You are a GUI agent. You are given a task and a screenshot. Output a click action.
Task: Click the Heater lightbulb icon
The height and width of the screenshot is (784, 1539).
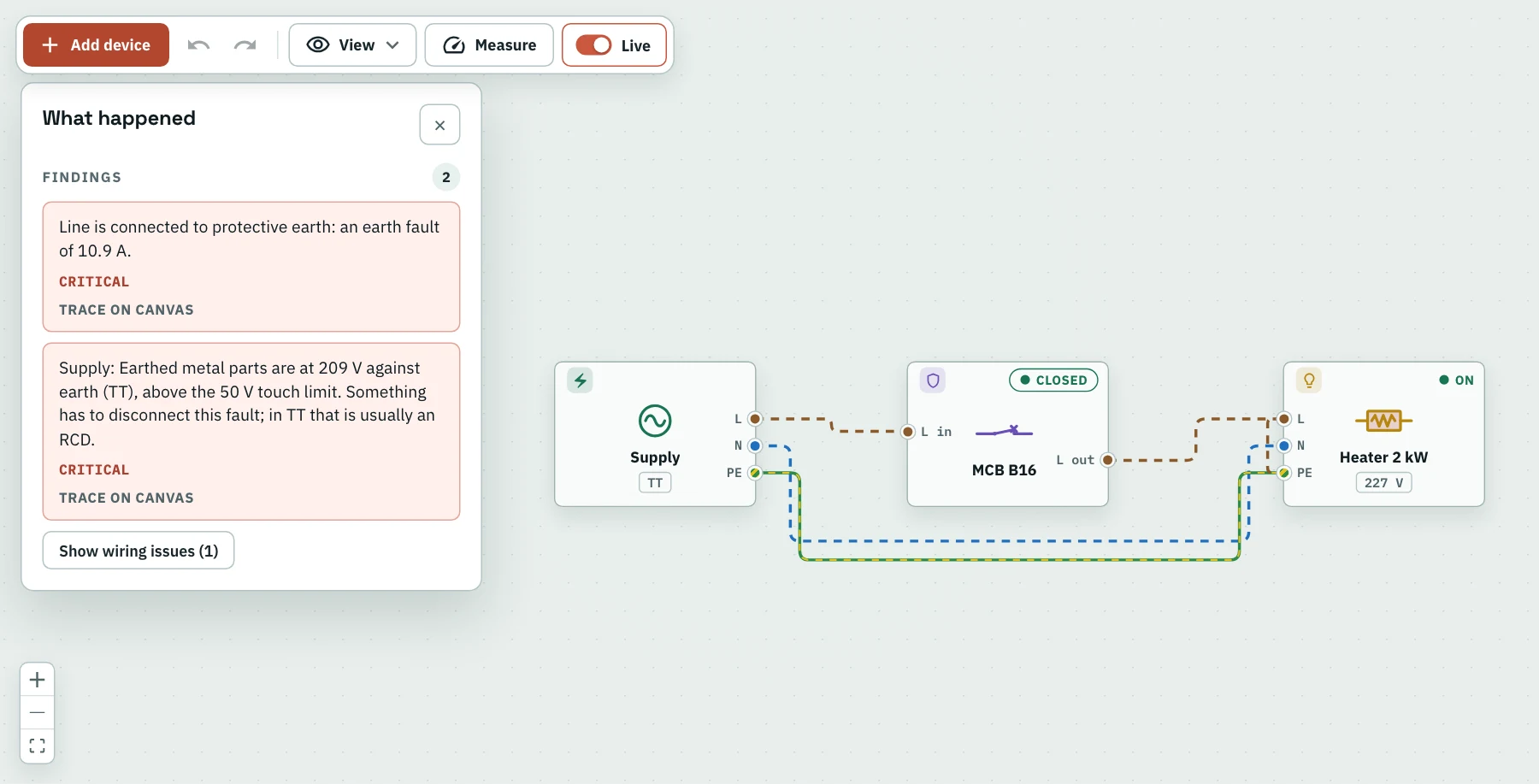click(1309, 380)
